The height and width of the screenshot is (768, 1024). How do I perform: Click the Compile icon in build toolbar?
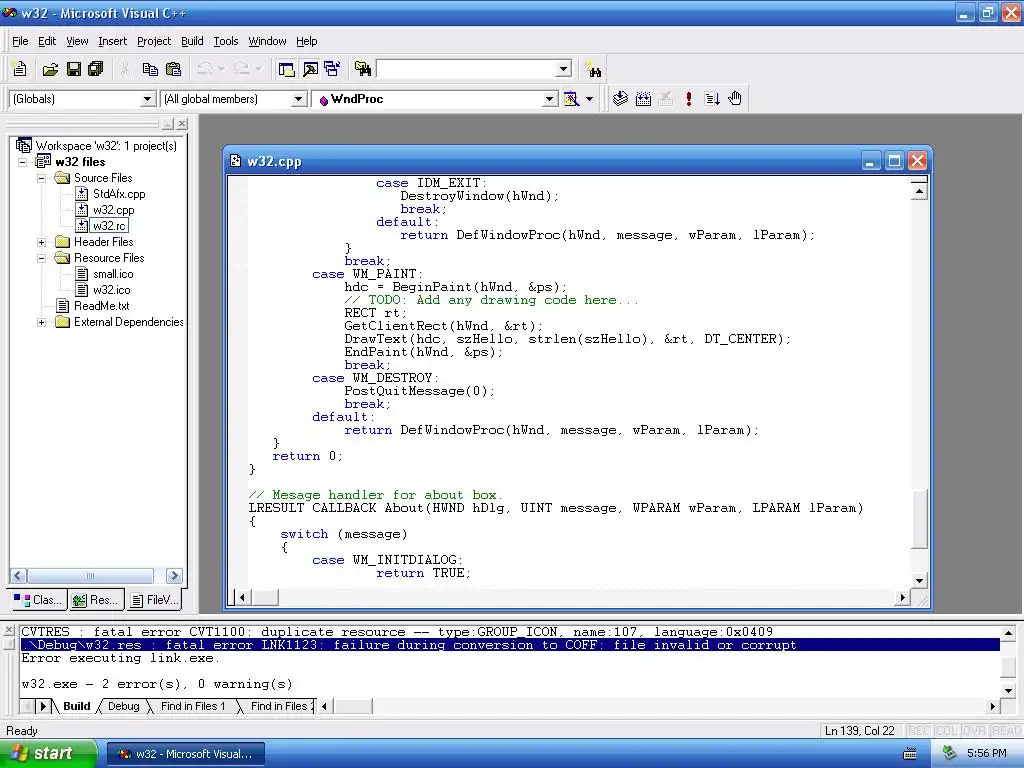click(620, 99)
